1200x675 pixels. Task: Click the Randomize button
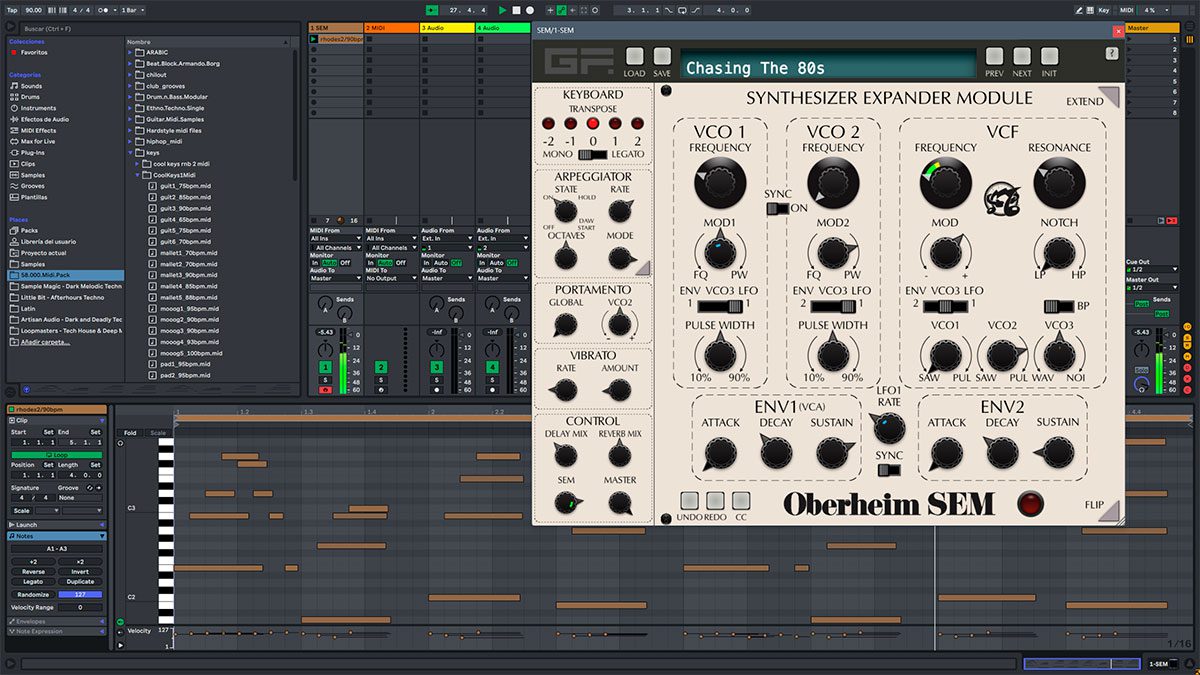pyautogui.click(x=33, y=594)
